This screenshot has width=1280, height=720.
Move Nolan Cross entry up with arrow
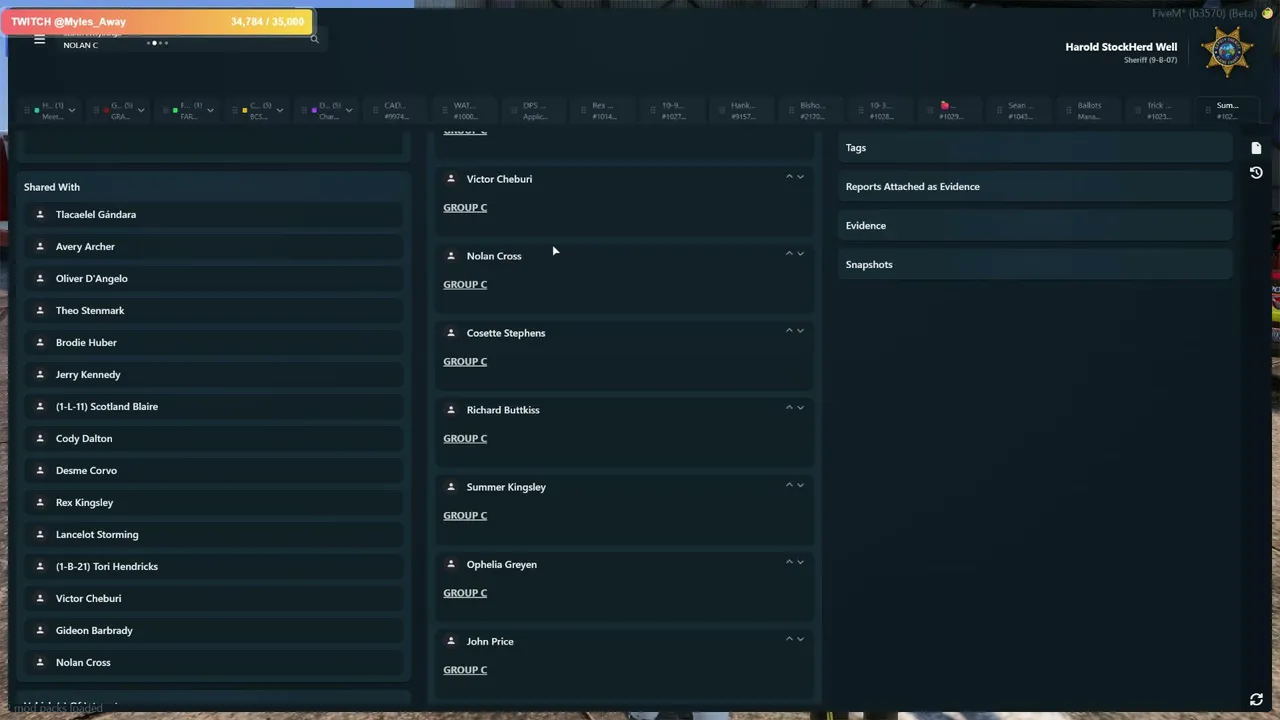pos(789,254)
